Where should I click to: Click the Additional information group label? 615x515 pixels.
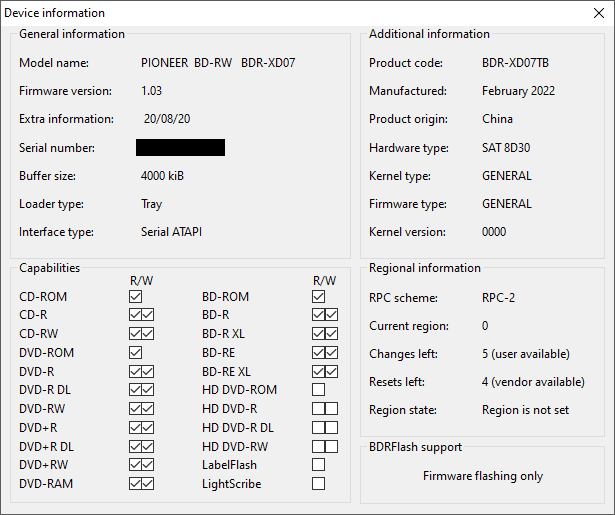coord(429,34)
